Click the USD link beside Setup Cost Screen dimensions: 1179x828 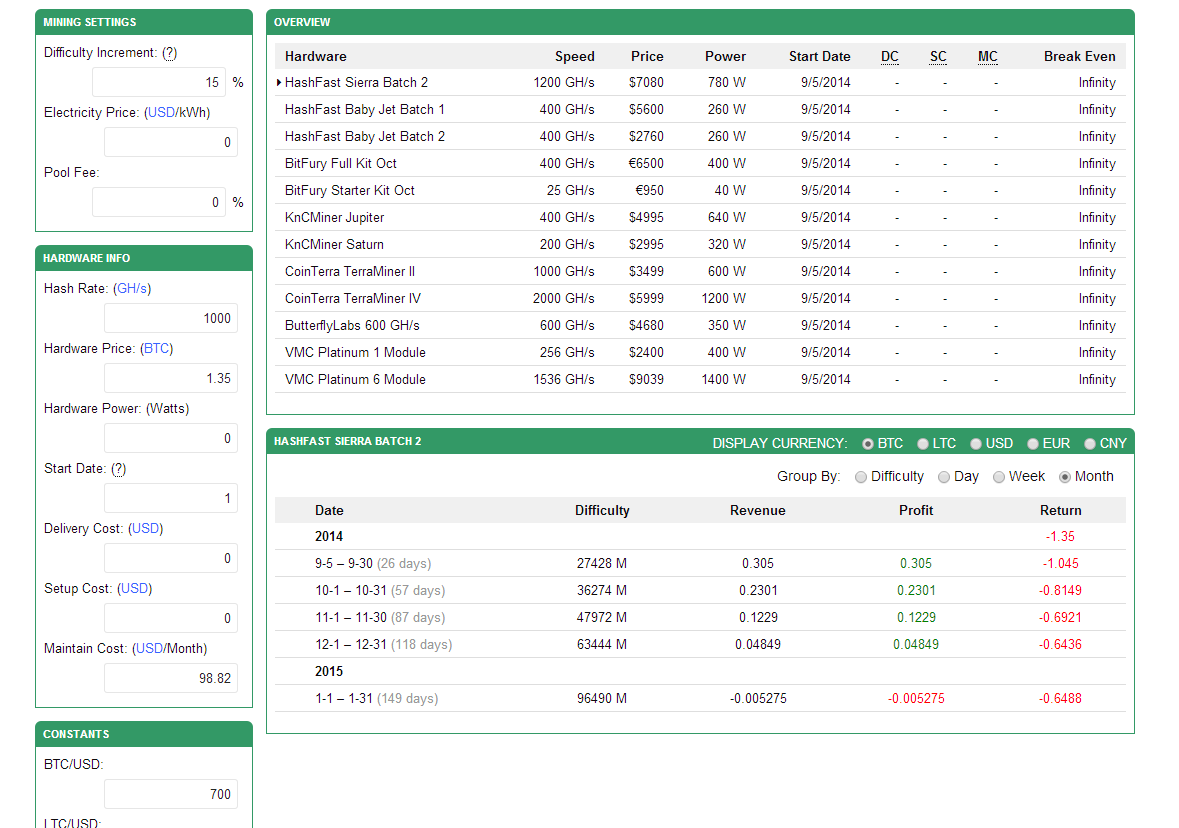click(135, 589)
